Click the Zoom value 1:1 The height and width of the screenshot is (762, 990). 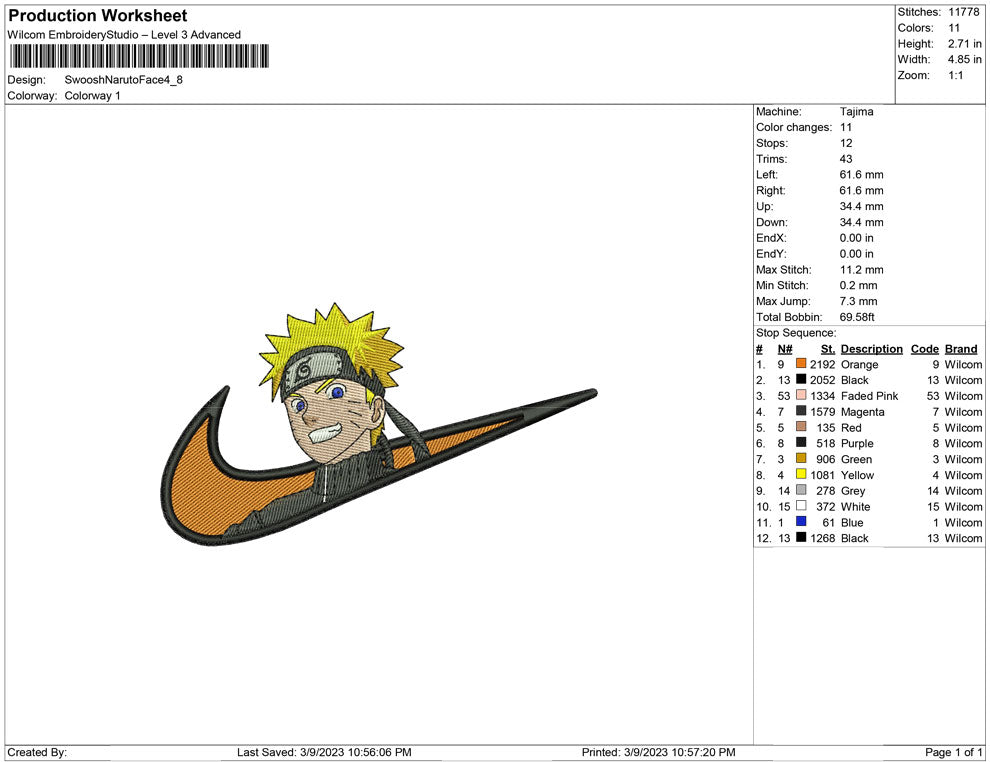tap(956, 75)
